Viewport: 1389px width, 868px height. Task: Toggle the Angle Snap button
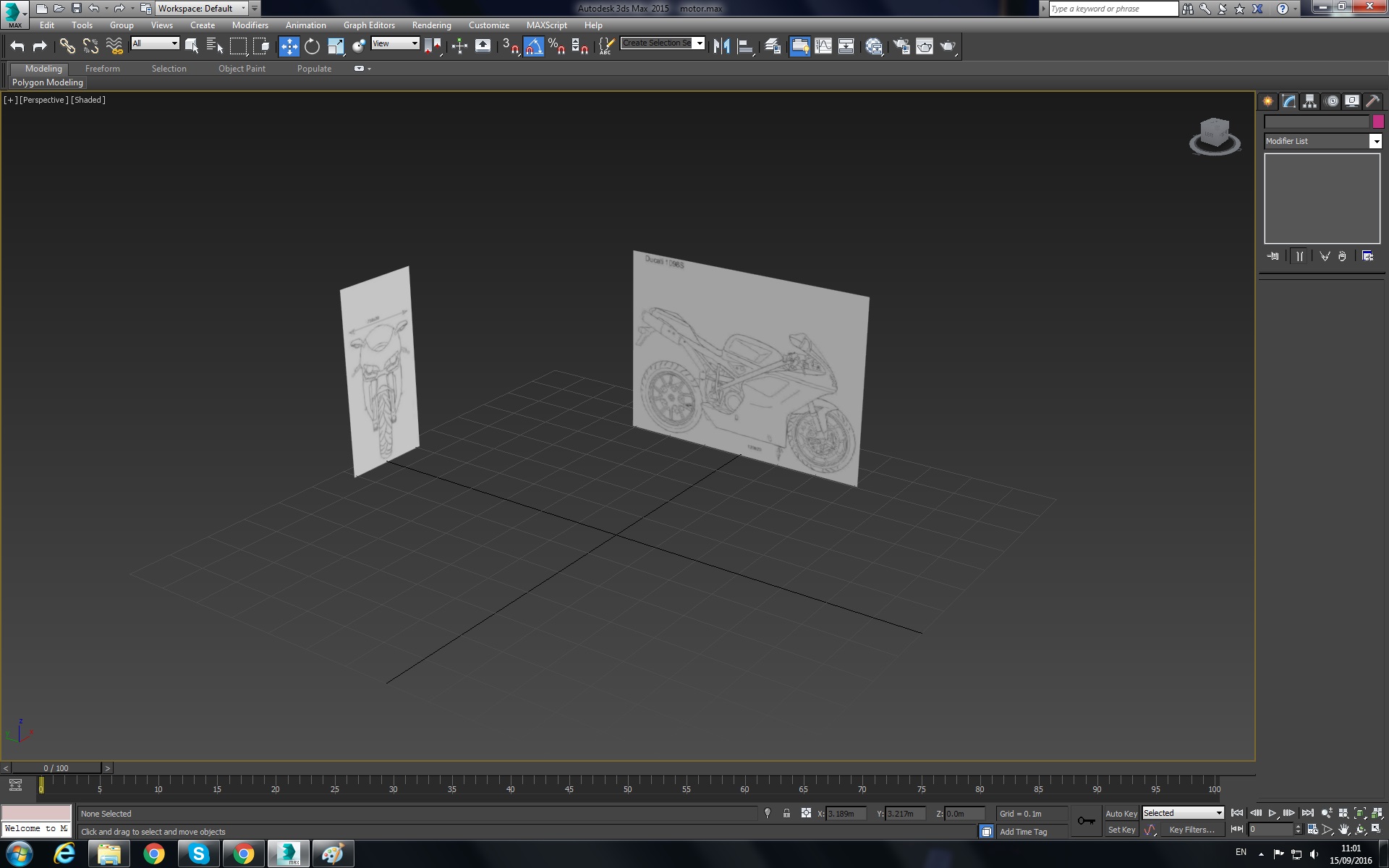pos(533,46)
